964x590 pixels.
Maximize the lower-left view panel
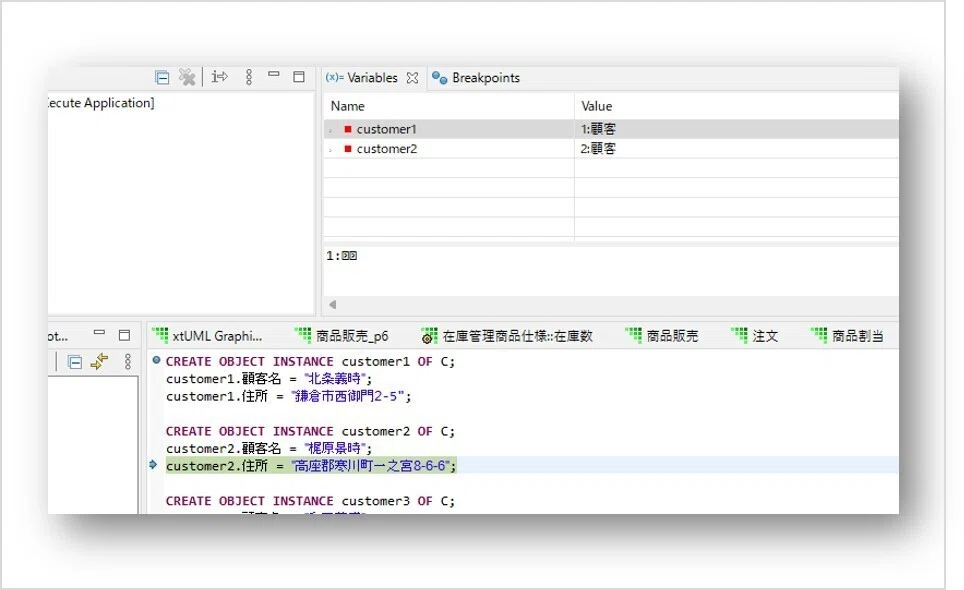coord(124,335)
